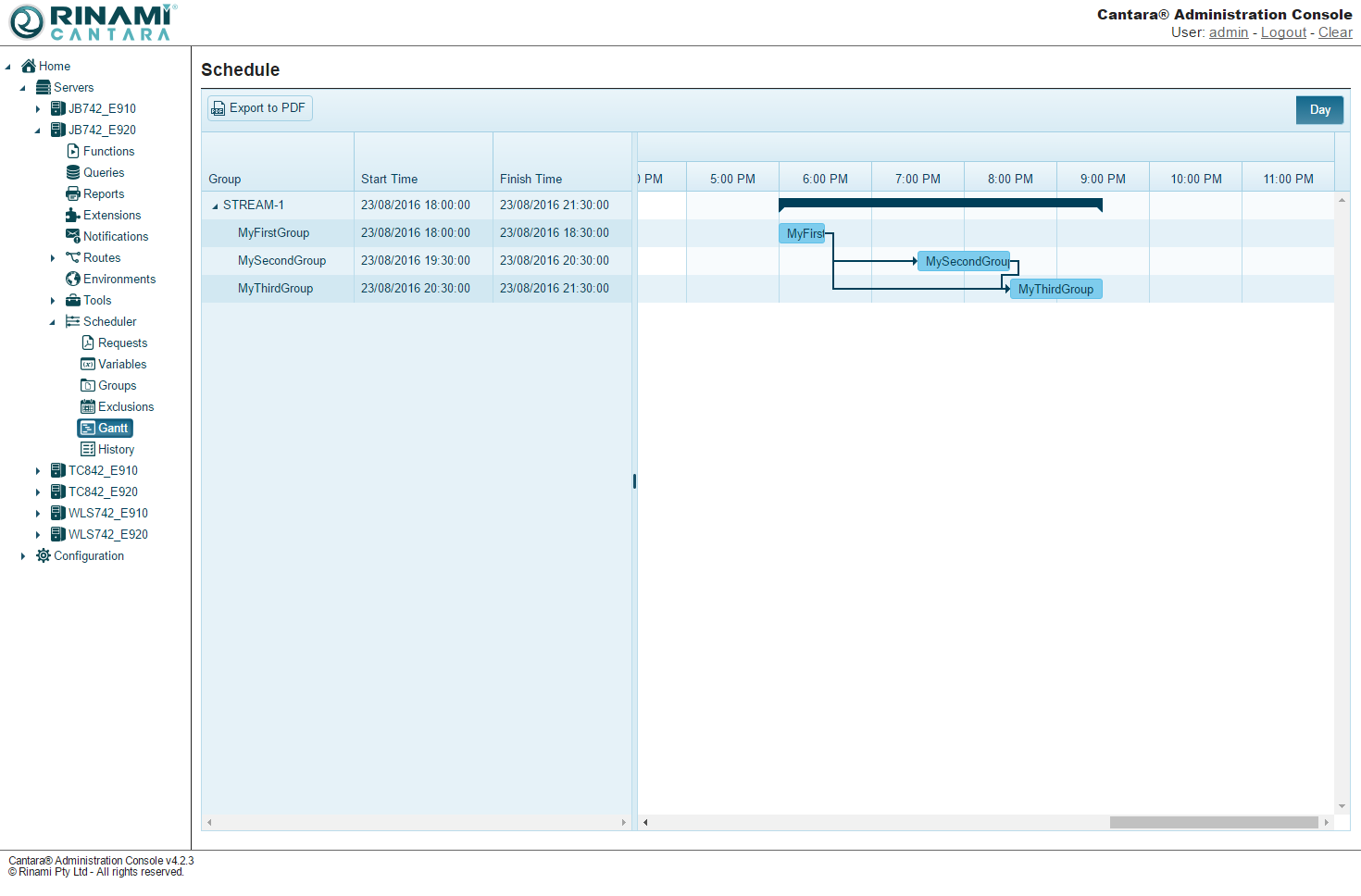Click the Extensions puzzle icon
1361x896 pixels.
pos(73,215)
